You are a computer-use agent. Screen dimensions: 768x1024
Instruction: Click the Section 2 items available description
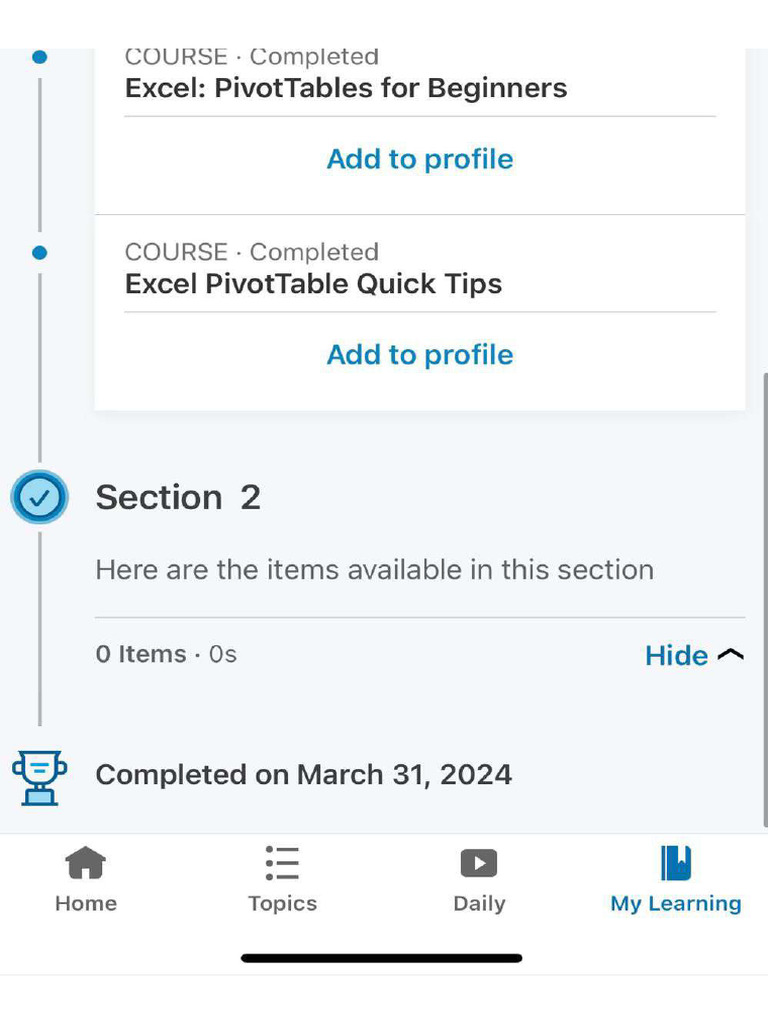(x=374, y=570)
